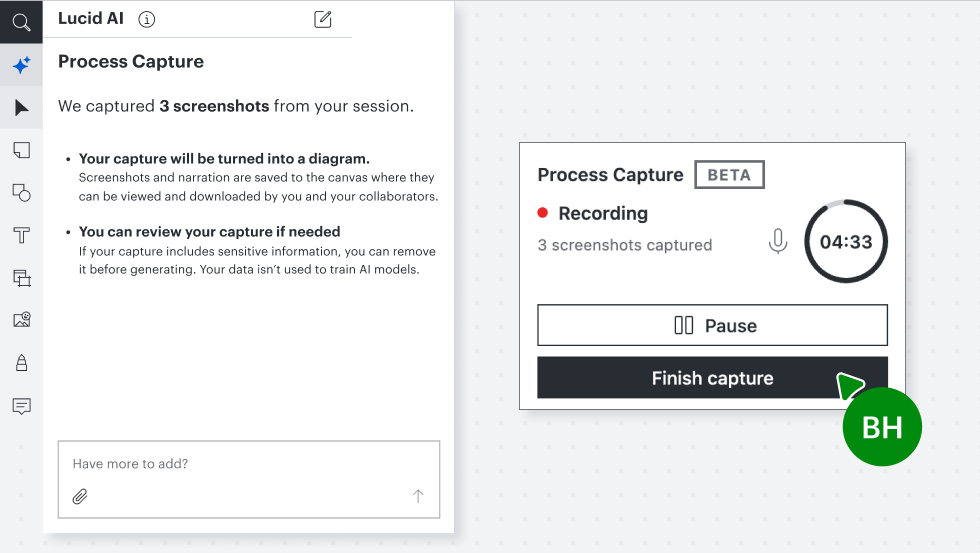The width and height of the screenshot is (980, 553).
Task: Select the Lucid AI sparkle icon
Action: point(21,65)
